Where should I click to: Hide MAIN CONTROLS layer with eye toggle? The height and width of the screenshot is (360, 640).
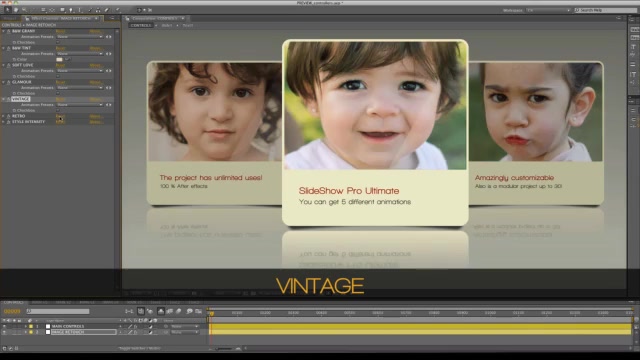pyautogui.click(x=4, y=327)
